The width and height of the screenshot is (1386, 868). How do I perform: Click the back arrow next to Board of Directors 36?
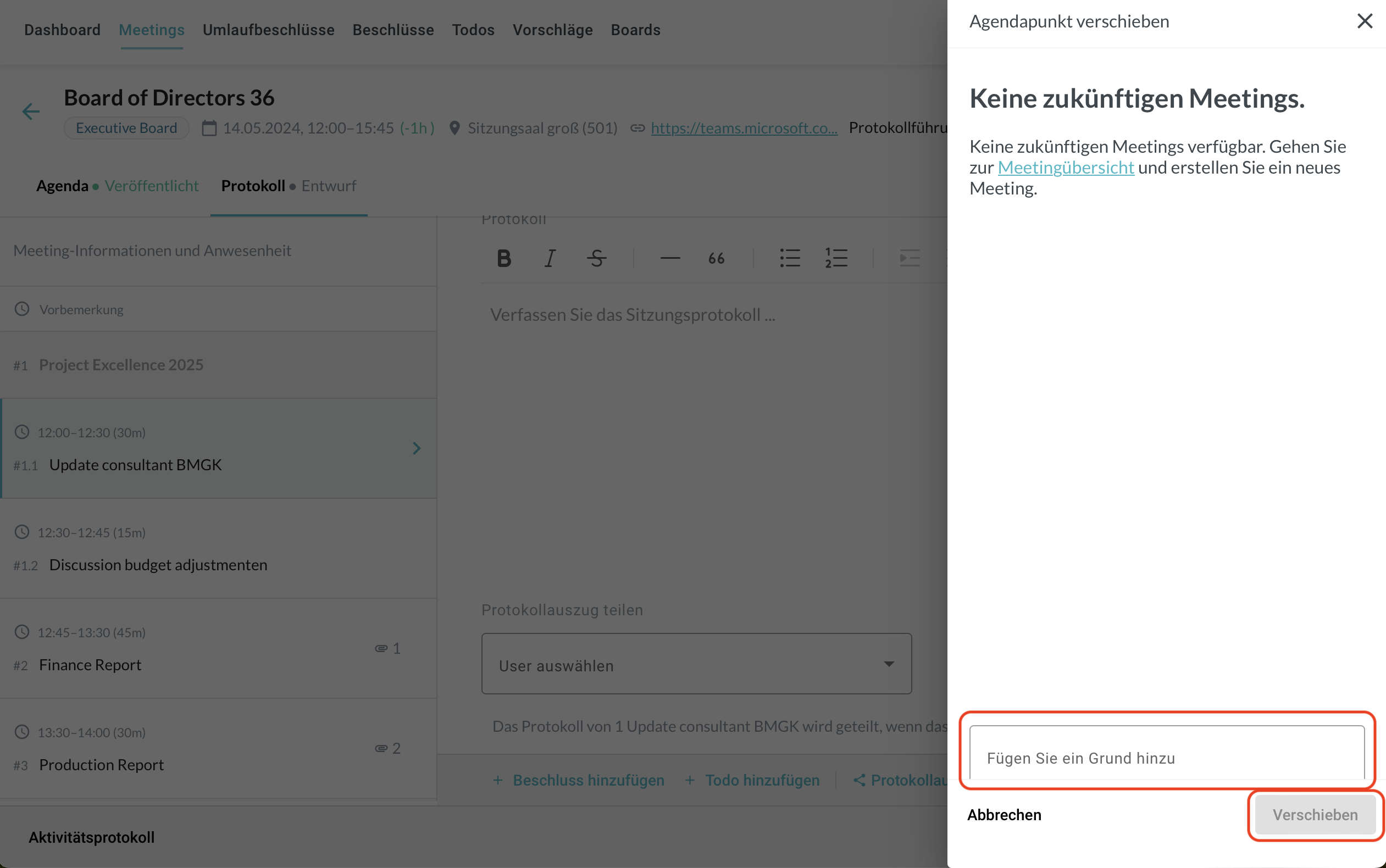coord(30,112)
